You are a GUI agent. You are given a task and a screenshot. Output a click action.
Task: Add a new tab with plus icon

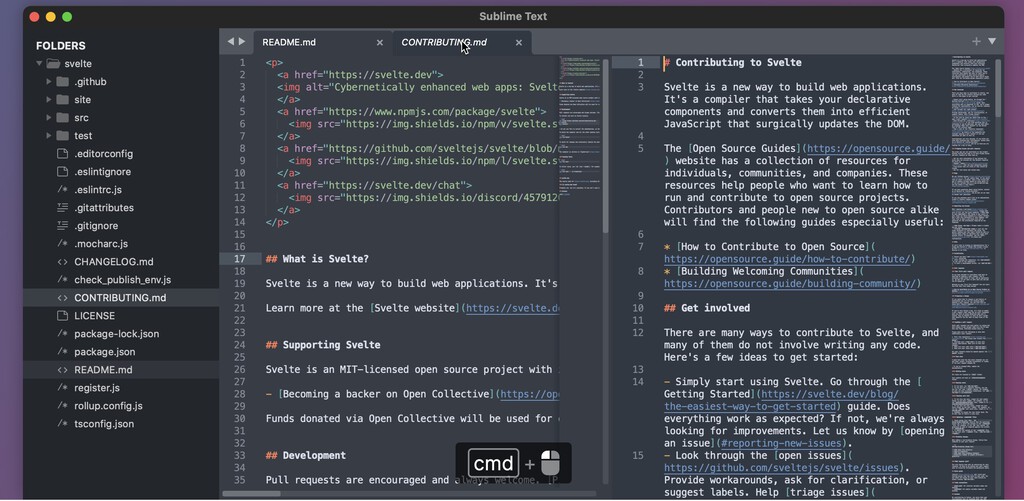(x=976, y=41)
